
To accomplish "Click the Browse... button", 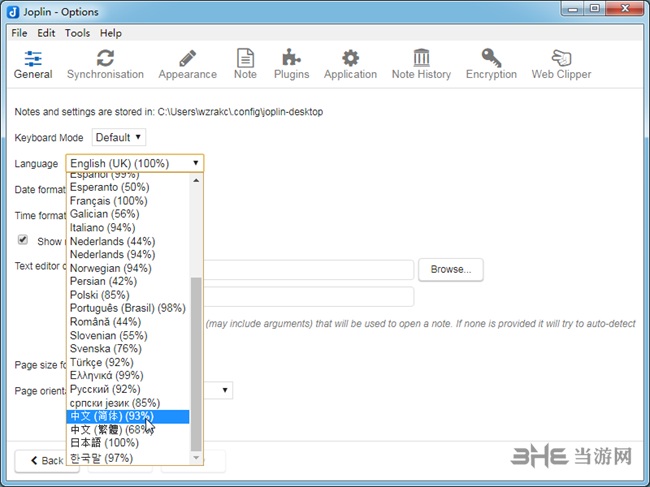I will point(451,269).
